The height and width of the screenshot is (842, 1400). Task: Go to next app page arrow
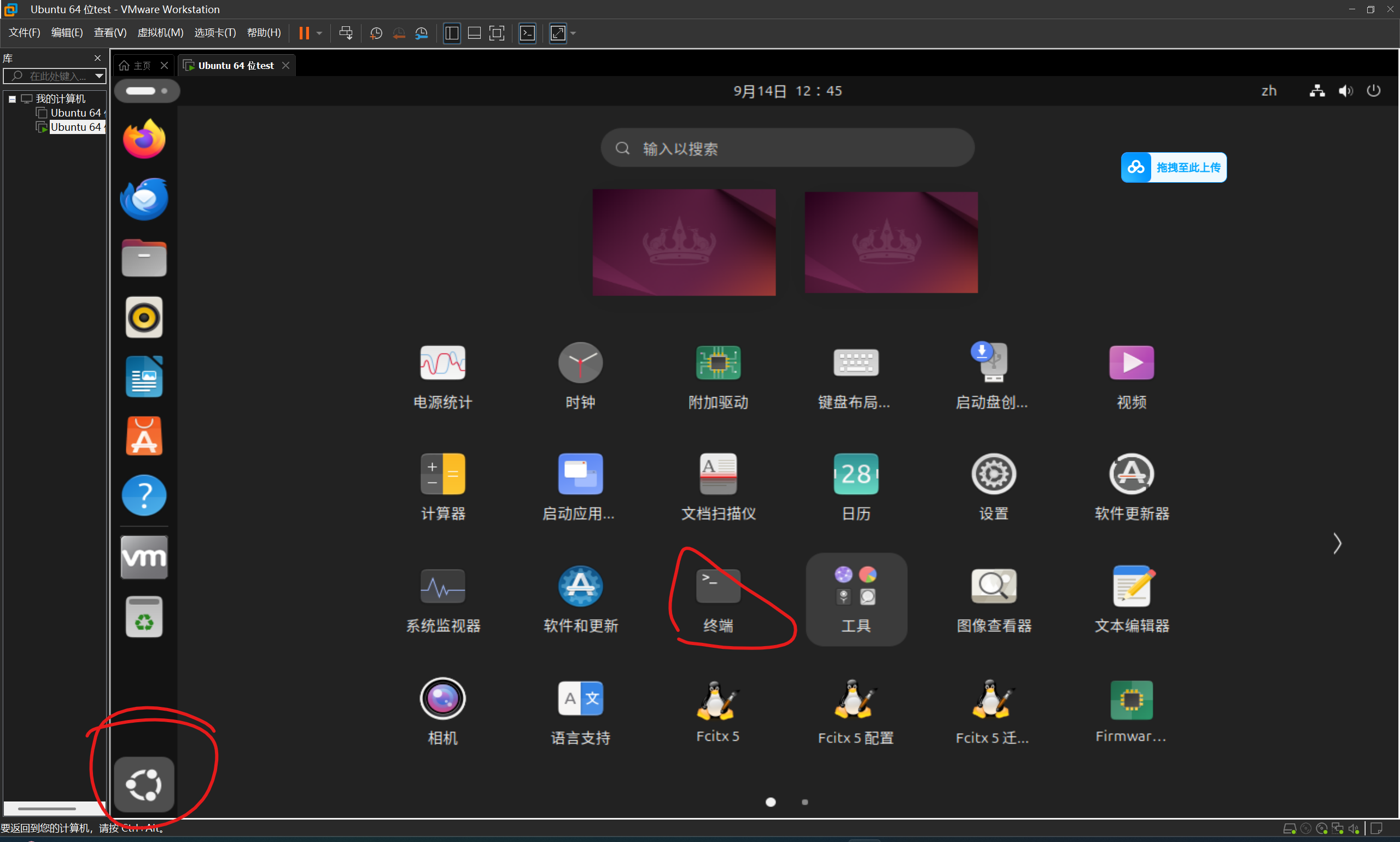(x=1337, y=544)
